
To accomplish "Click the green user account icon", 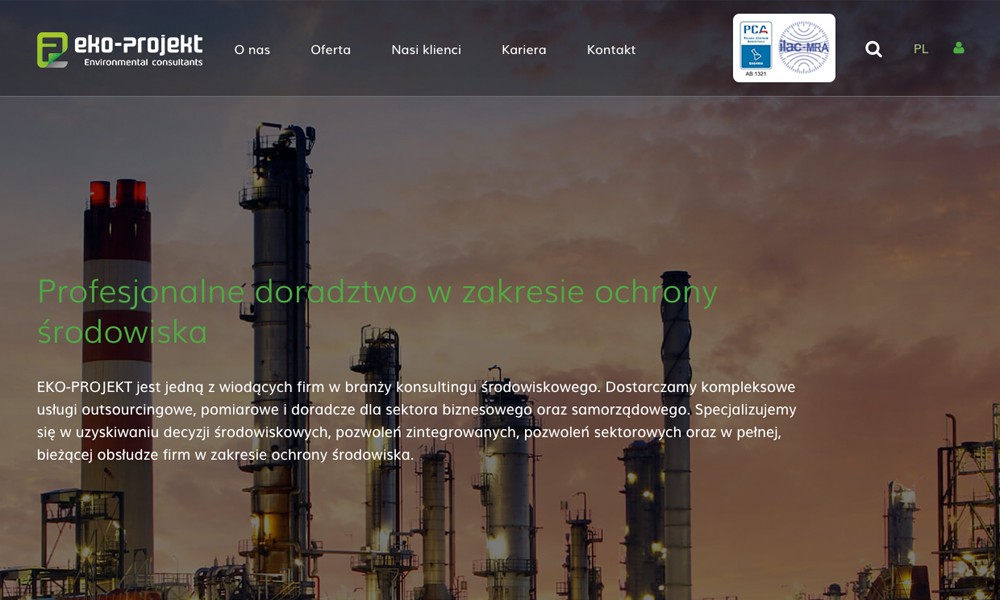I will pos(958,48).
